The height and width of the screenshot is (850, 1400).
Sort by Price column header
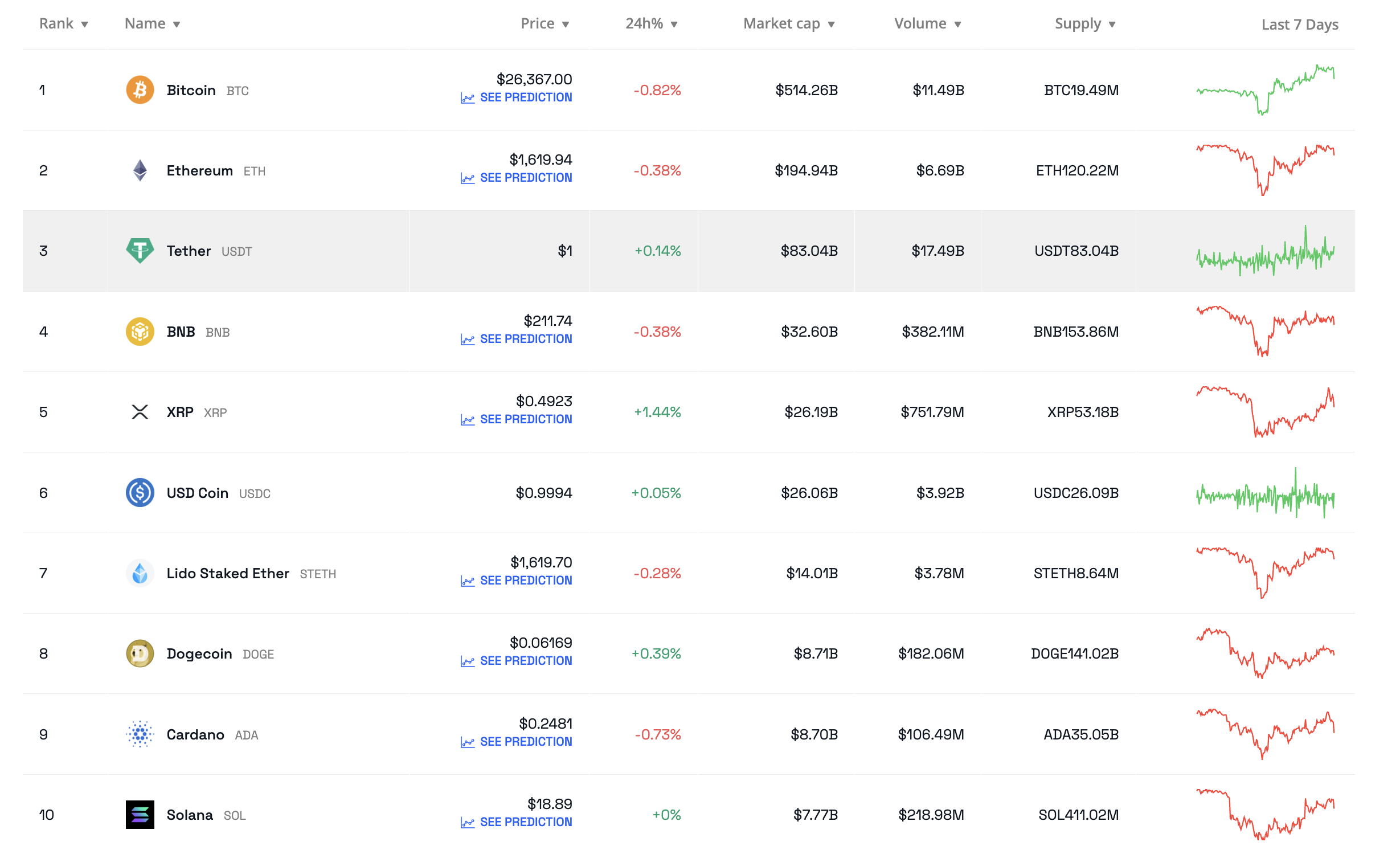click(545, 24)
